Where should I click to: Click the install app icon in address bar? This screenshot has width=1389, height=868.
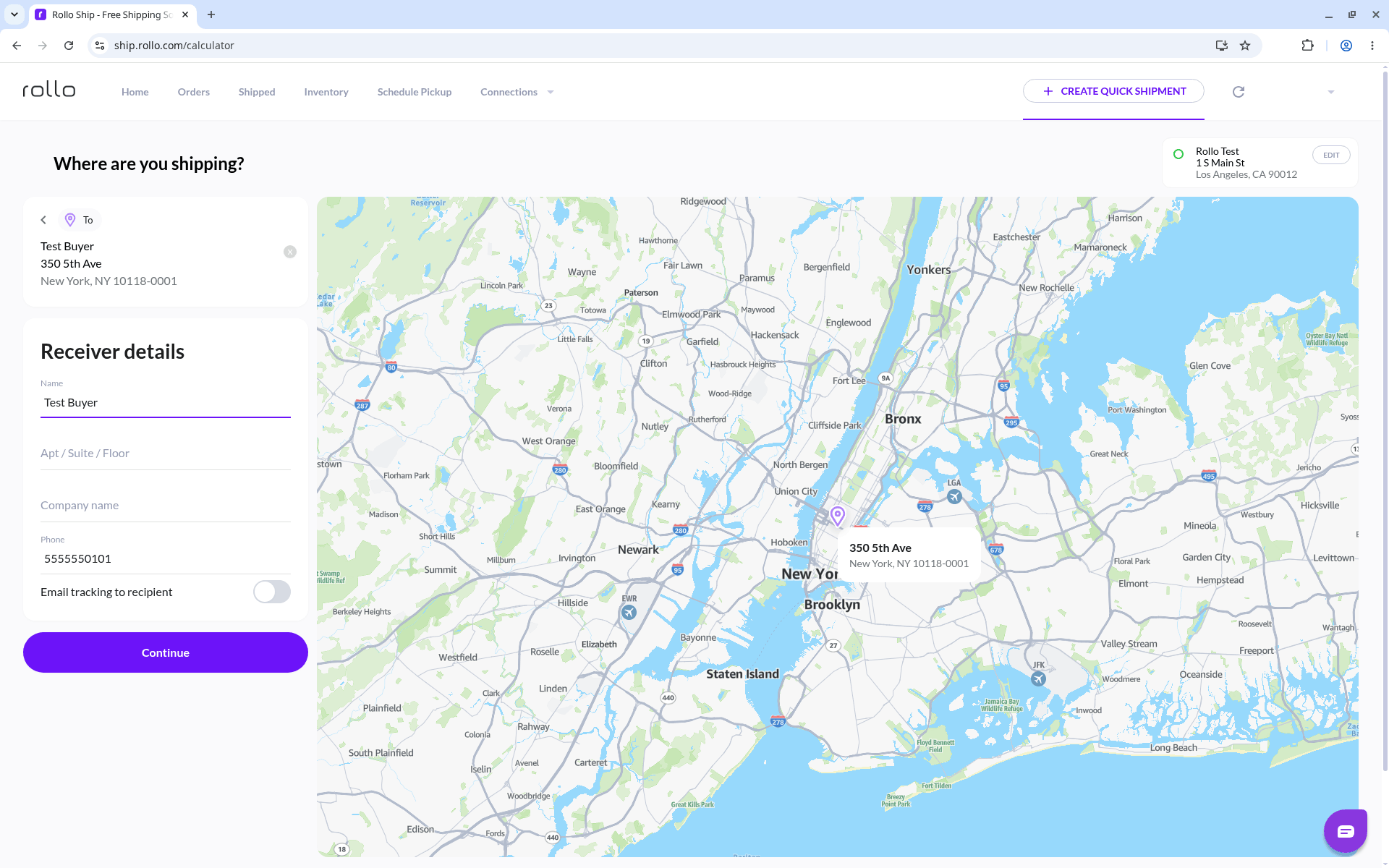[1222, 46]
